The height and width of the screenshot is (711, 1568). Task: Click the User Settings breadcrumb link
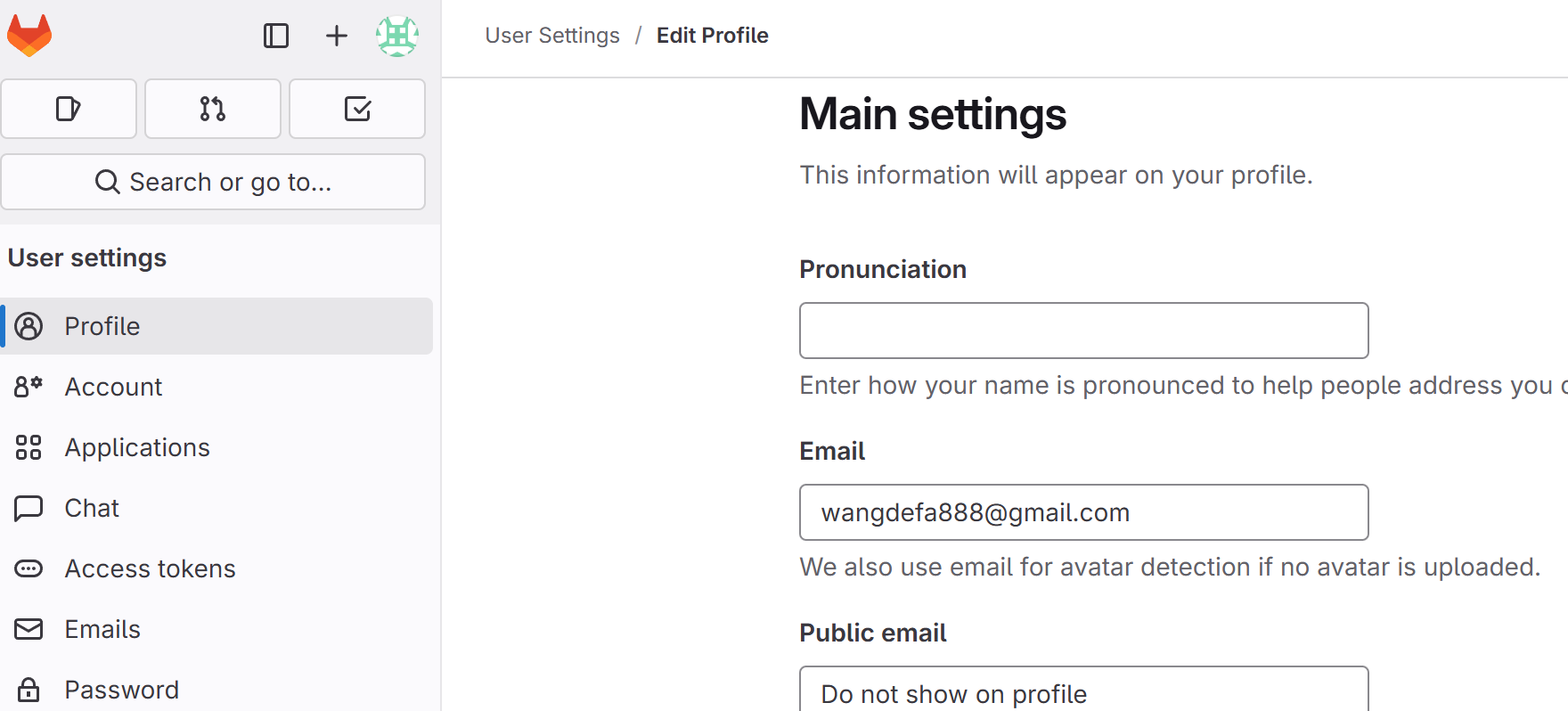point(552,36)
